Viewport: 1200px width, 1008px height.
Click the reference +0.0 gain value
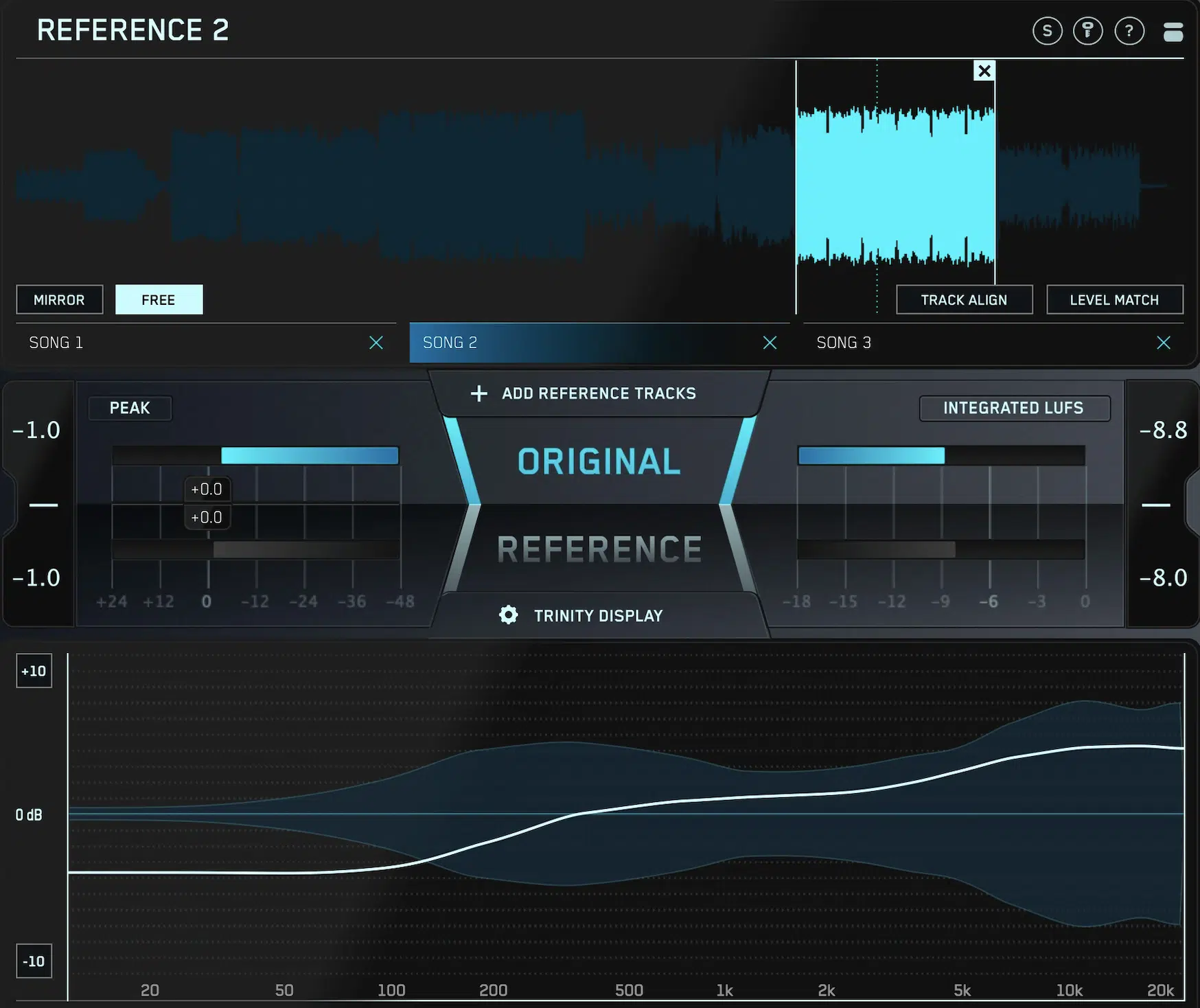click(x=207, y=517)
